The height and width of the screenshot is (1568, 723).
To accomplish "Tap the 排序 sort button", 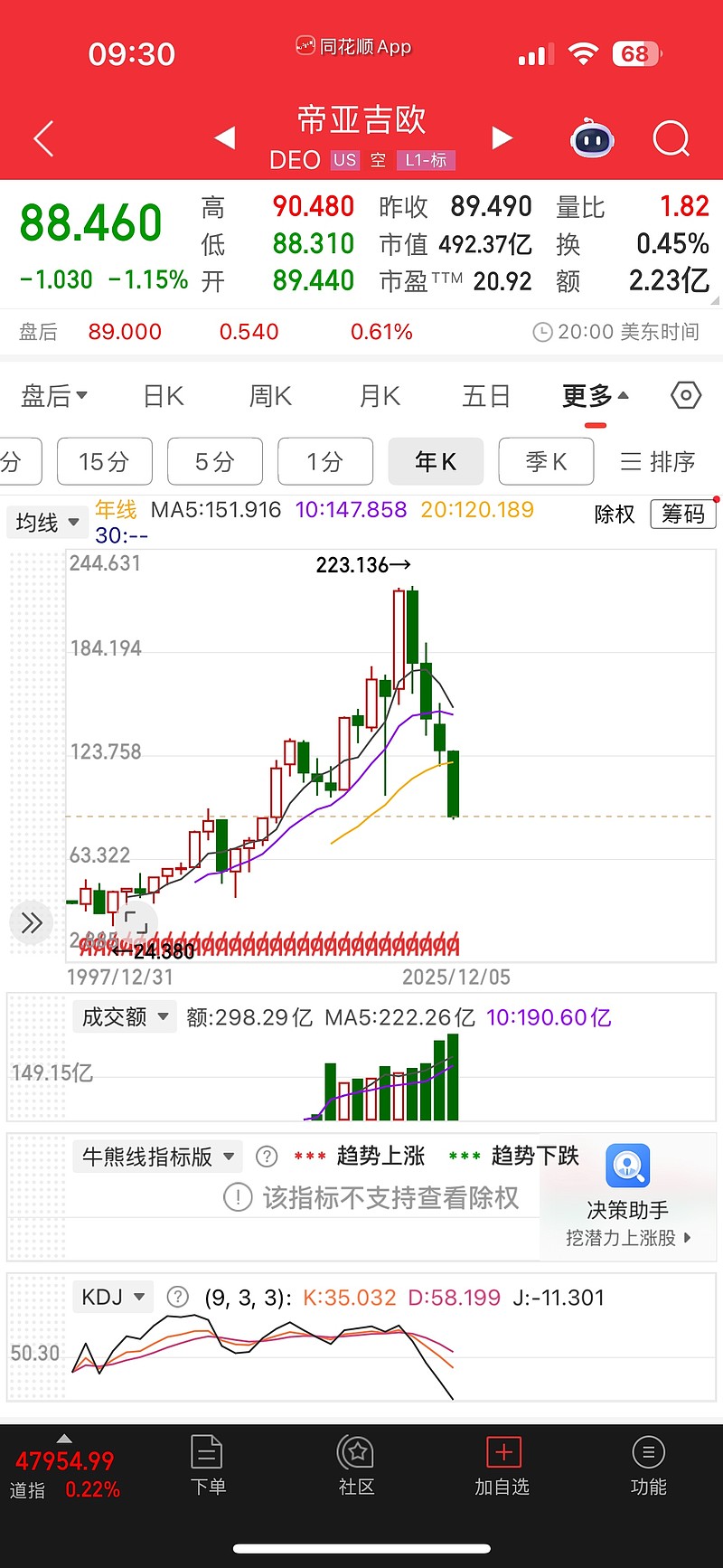I will point(658,462).
